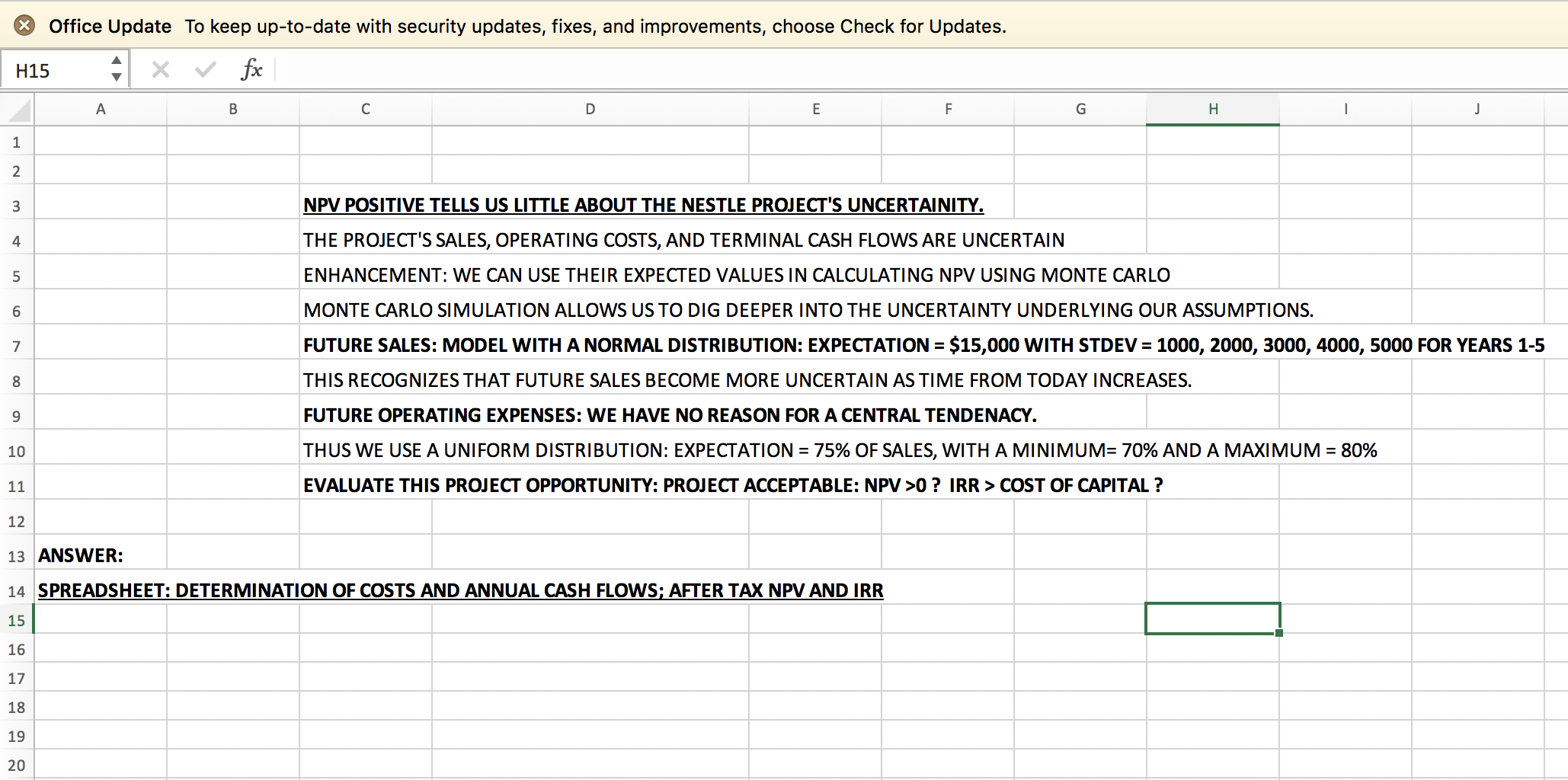The image size is (1568, 780).
Task: Select row 15 header
Action: [17, 620]
